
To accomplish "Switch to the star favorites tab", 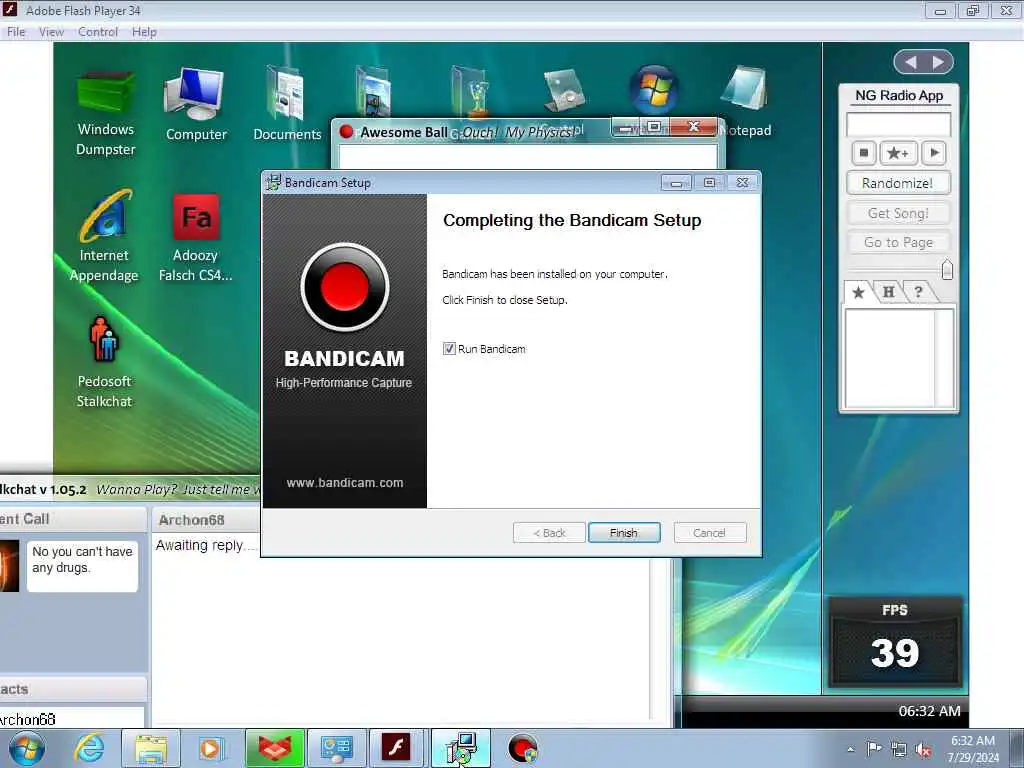I will point(858,292).
